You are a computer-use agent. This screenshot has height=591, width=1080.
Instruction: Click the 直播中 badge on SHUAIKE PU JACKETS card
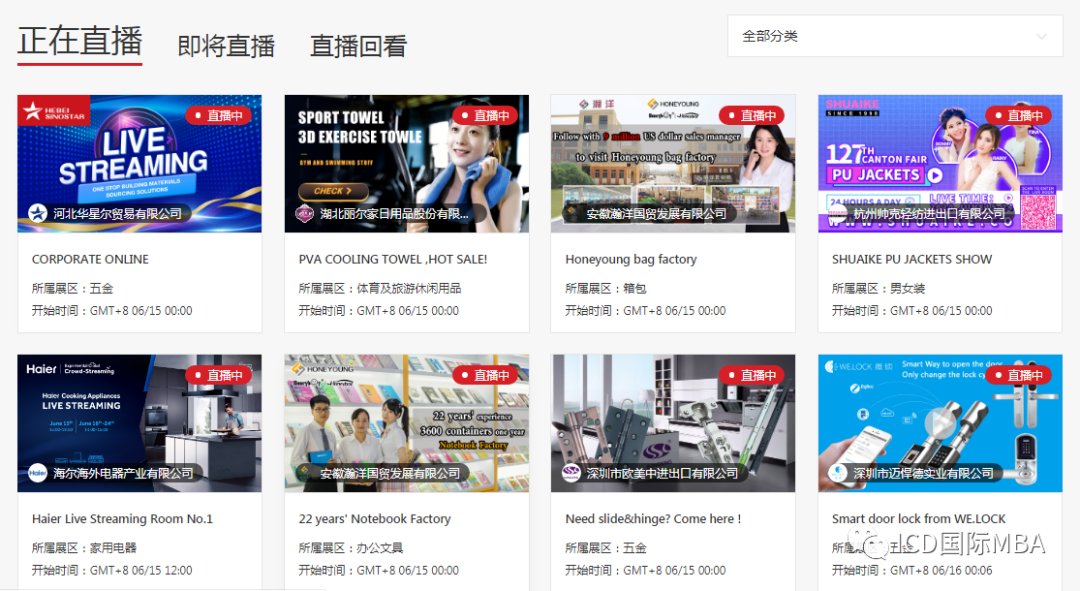(x=1018, y=115)
